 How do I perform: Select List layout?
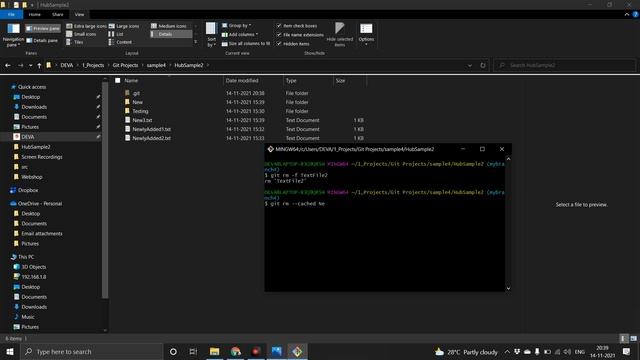click(x=116, y=34)
